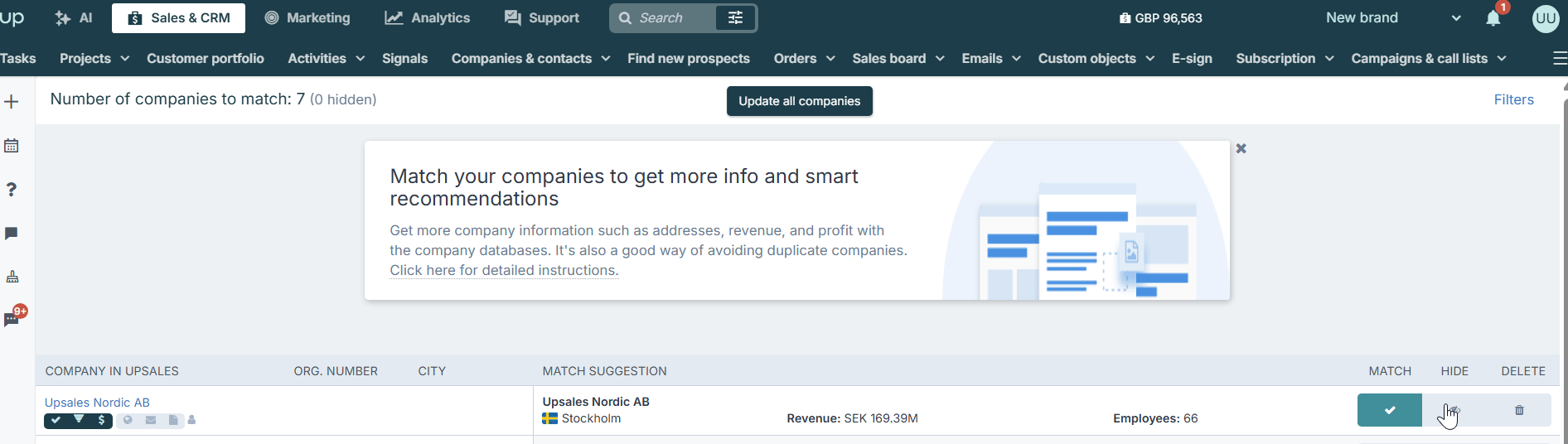The height and width of the screenshot is (444, 1568).
Task: Click the CITY column header
Action: click(x=432, y=371)
